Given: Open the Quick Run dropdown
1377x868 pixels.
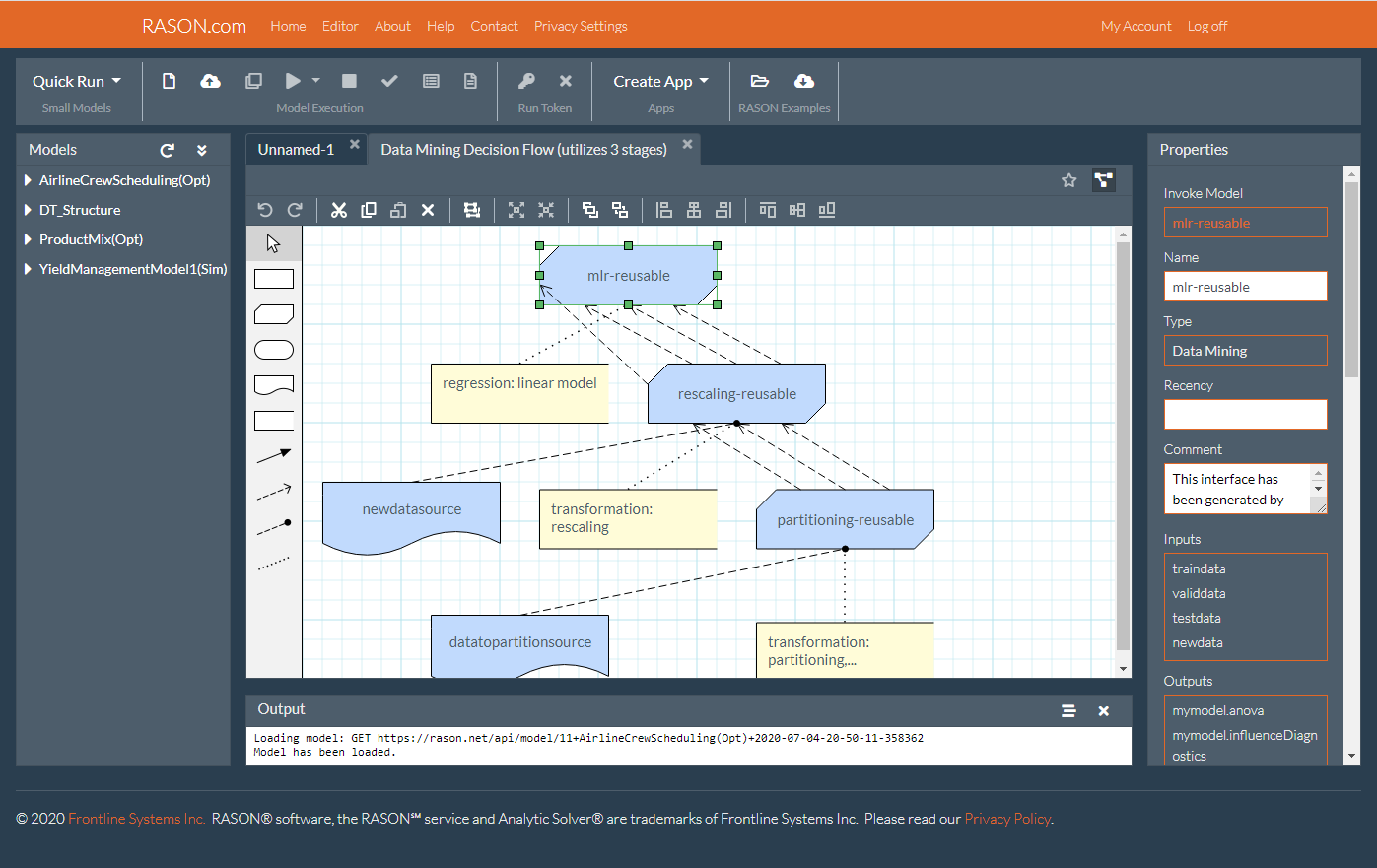Looking at the screenshot, I should pos(77,81).
